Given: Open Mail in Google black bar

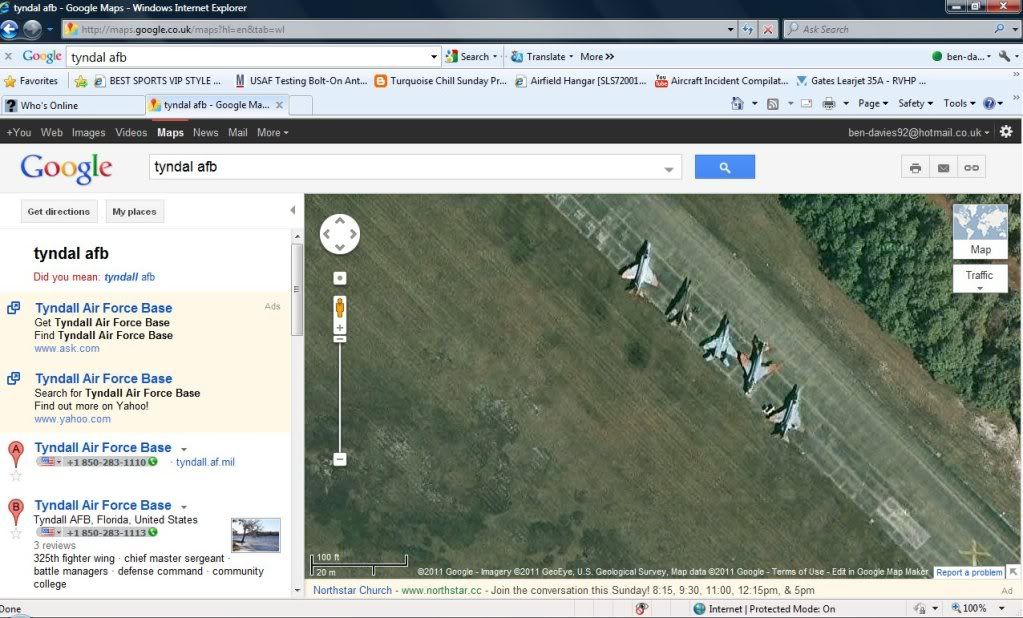Looking at the screenshot, I should click(x=237, y=132).
